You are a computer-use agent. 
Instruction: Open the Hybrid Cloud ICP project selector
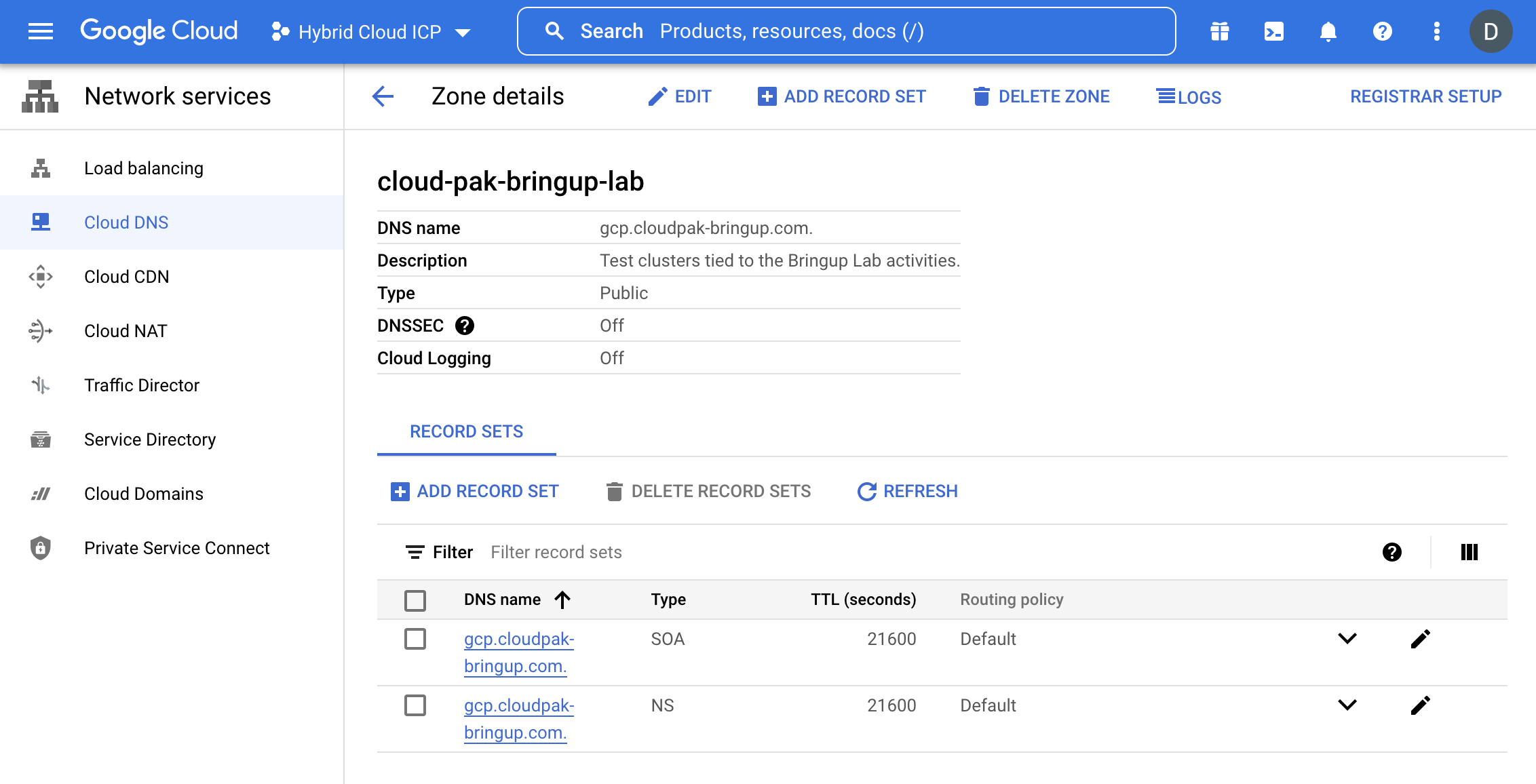tap(371, 32)
